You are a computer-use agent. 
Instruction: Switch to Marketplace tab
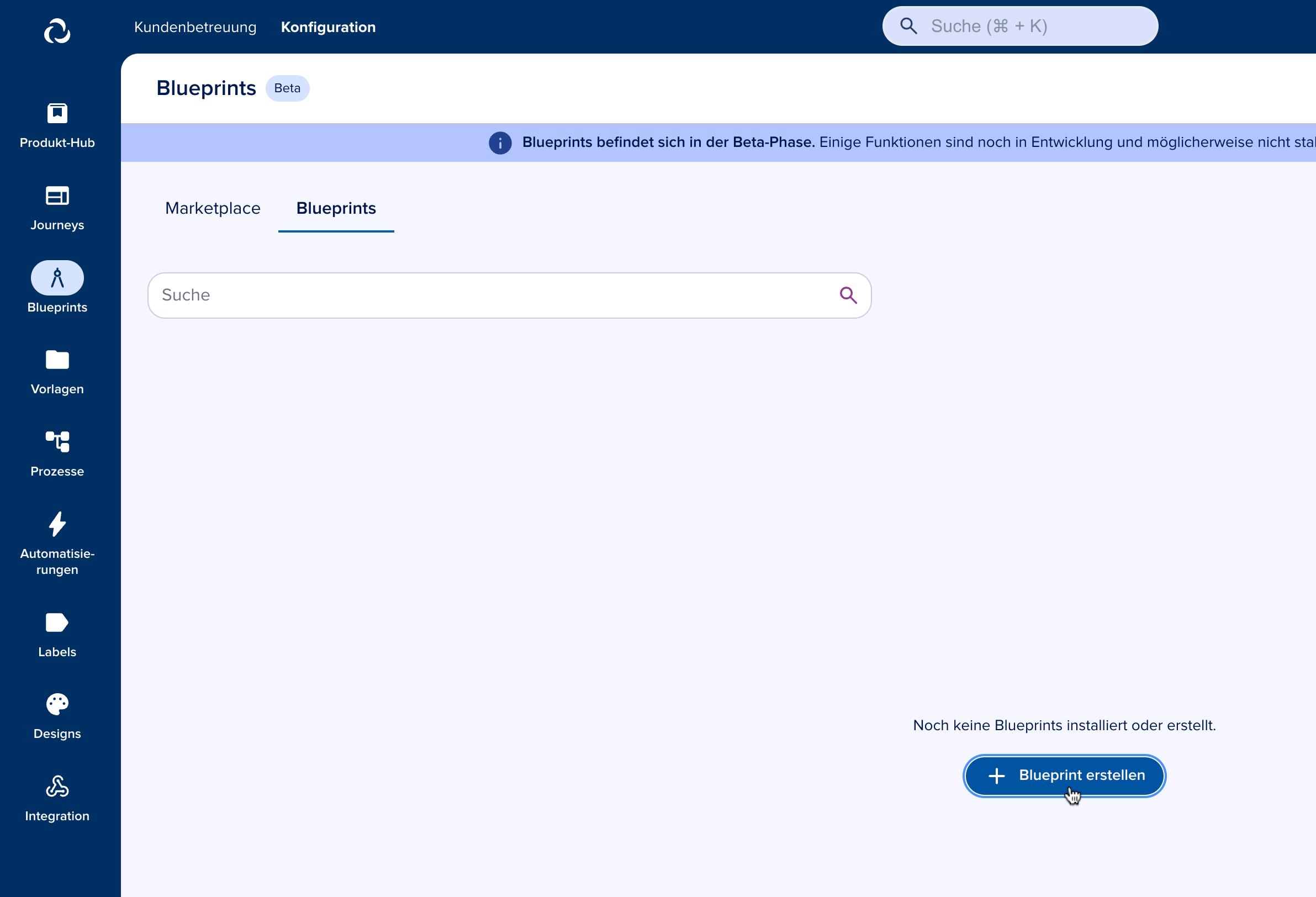[213, 208]
